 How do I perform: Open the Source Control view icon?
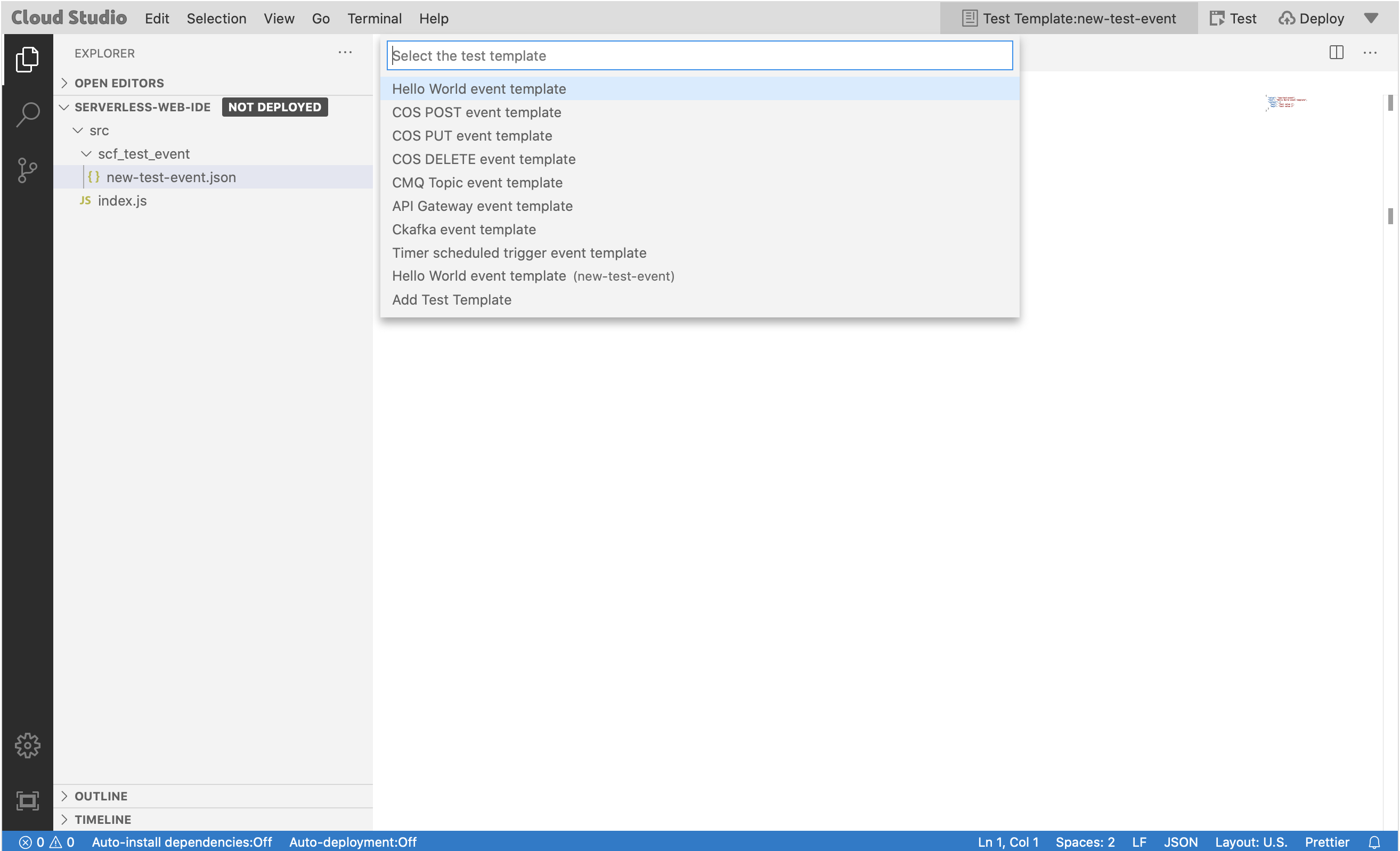[x=27, y=170]
